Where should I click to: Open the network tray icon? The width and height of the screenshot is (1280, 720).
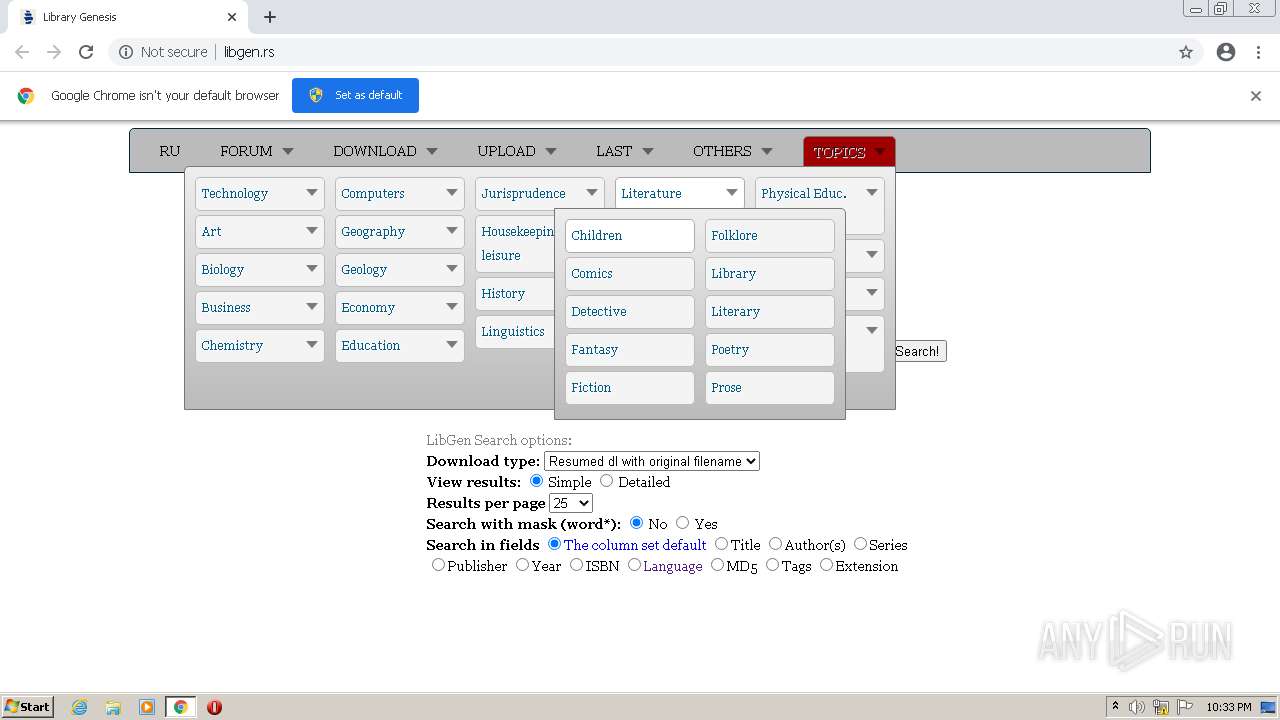tap(1161, 707)
